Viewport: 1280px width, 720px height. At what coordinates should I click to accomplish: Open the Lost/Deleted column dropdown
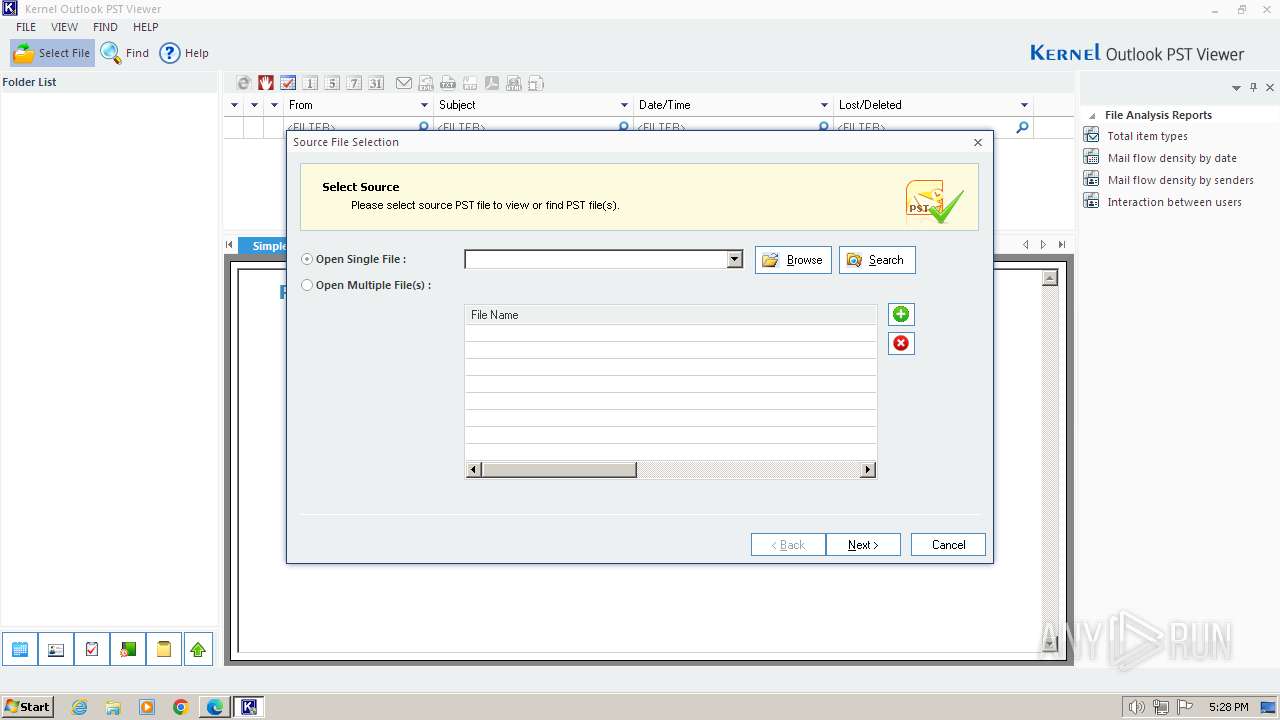(1024, 105)
